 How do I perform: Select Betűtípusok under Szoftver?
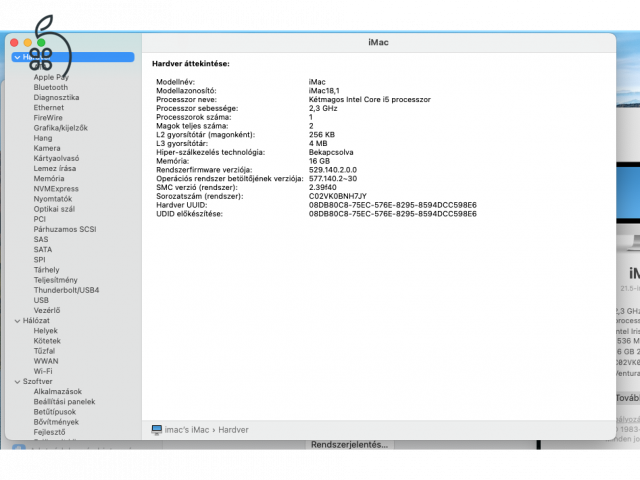(x=55, y=412)
